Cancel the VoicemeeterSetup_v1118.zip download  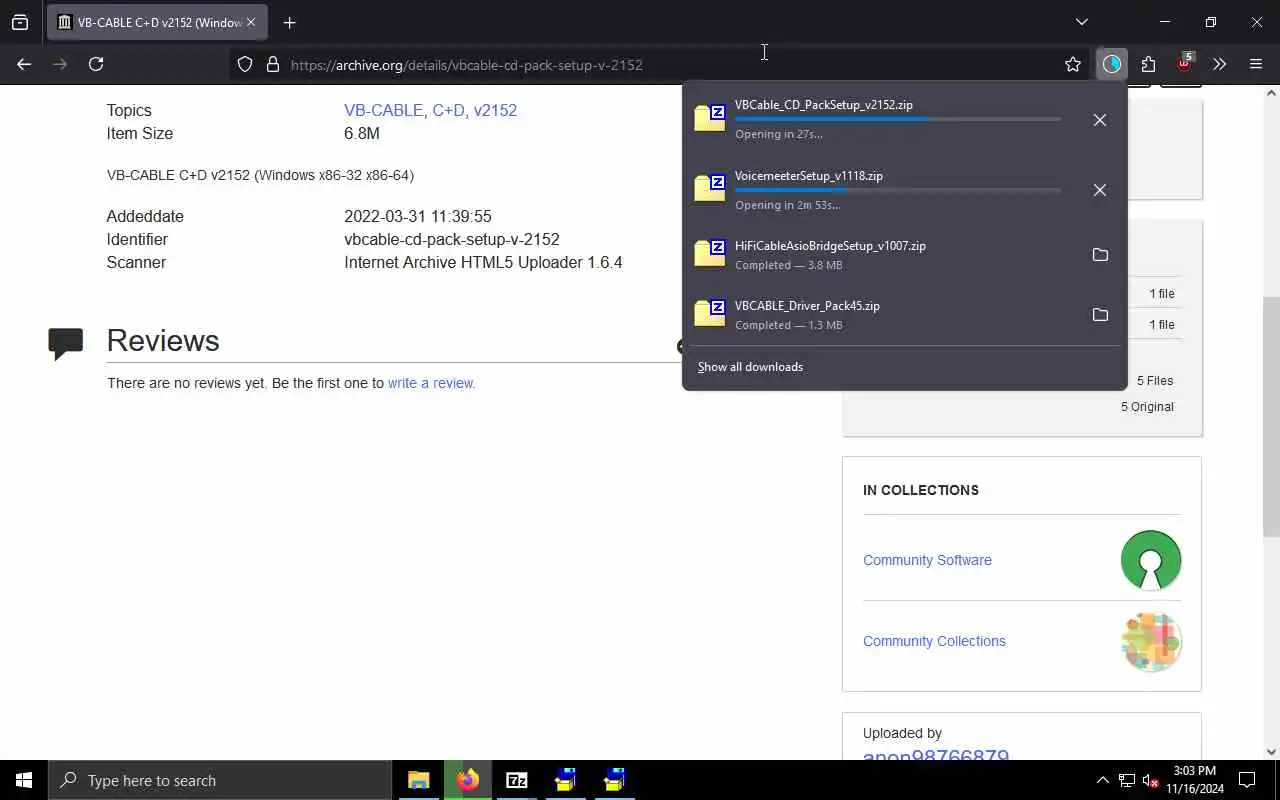[x=1099, y=190]
